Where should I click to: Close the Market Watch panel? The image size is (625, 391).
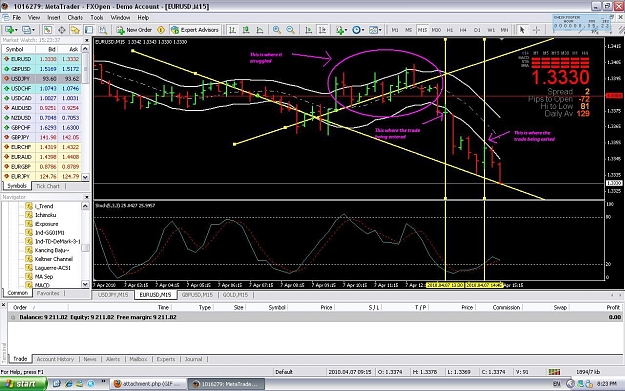point(87,40)
